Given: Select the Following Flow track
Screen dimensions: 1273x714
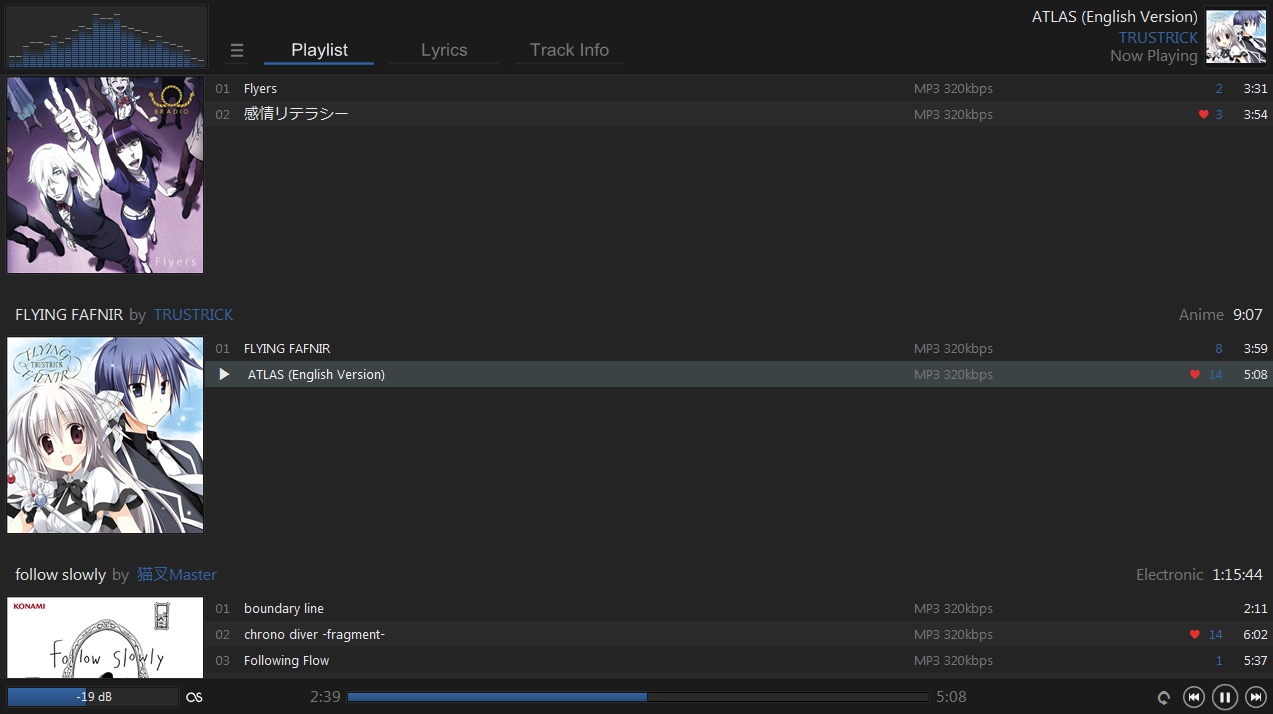Looking at the screenshot, I should pos(739,660).
